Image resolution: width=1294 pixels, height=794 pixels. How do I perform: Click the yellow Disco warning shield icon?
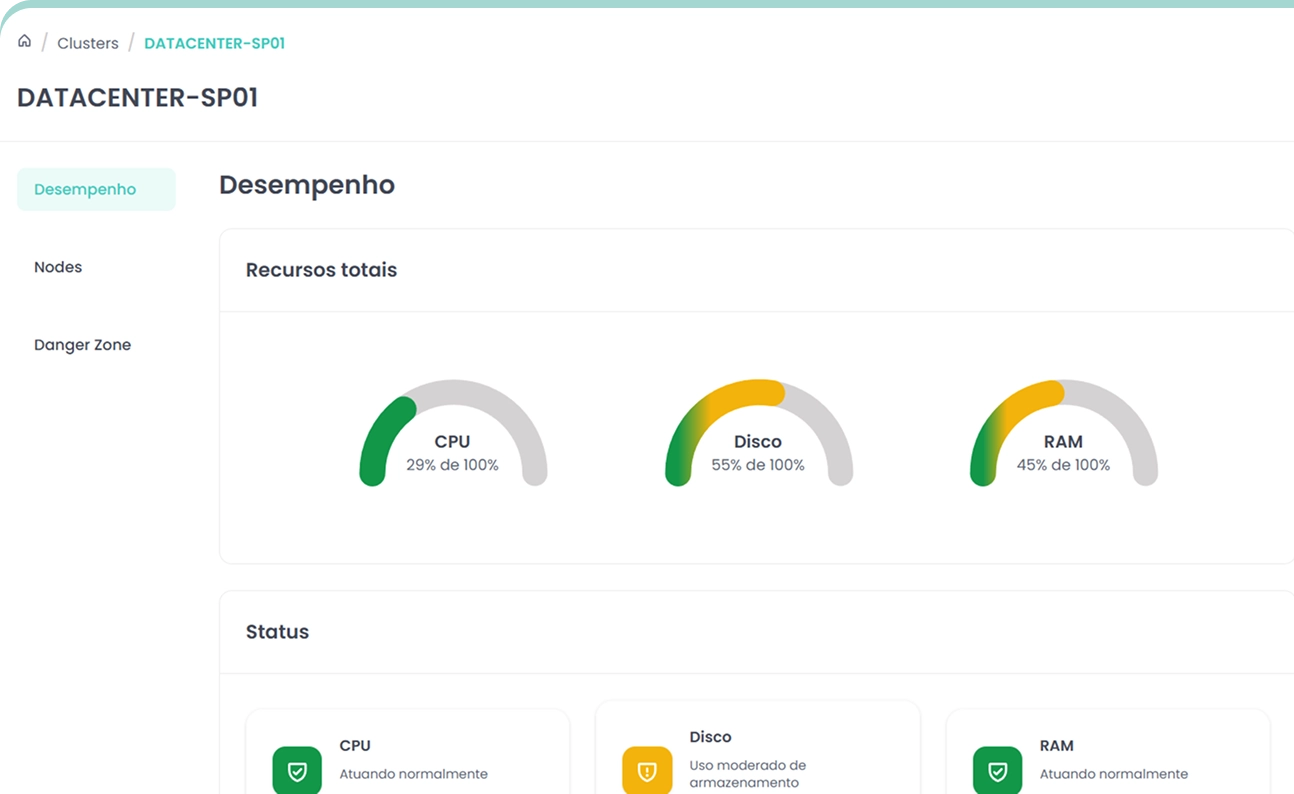tap(647, 771)
